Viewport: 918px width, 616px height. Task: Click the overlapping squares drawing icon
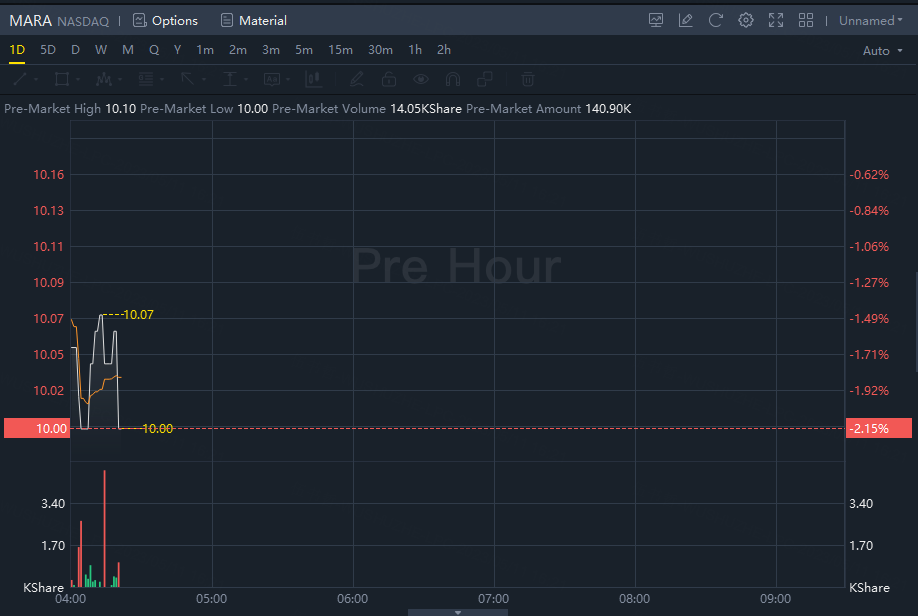[x=485, y=79]
